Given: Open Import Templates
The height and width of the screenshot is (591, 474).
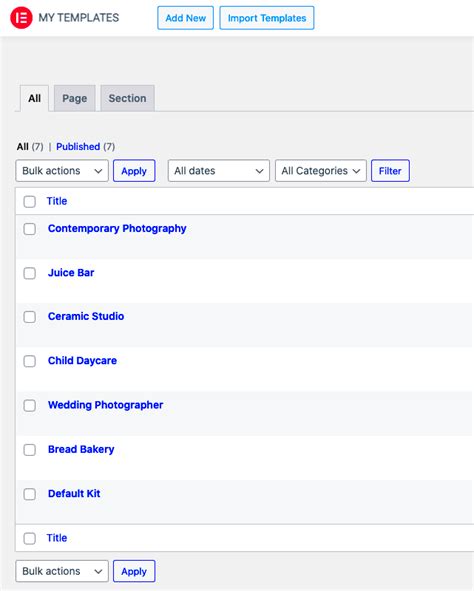Looking at the screenshot, I should (x=267, y=18).
